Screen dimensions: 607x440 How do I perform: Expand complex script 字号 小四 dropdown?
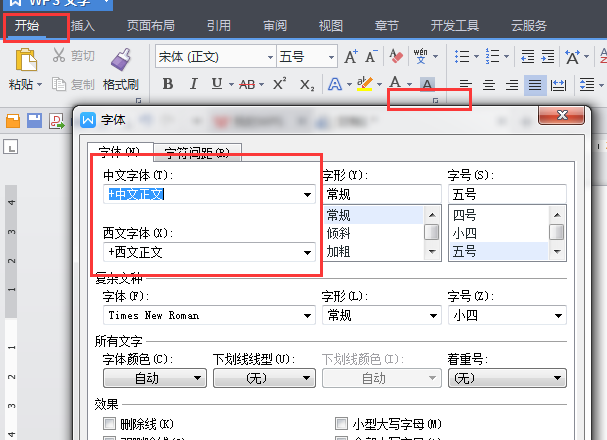pyautogui.click(x=558, y=316)
